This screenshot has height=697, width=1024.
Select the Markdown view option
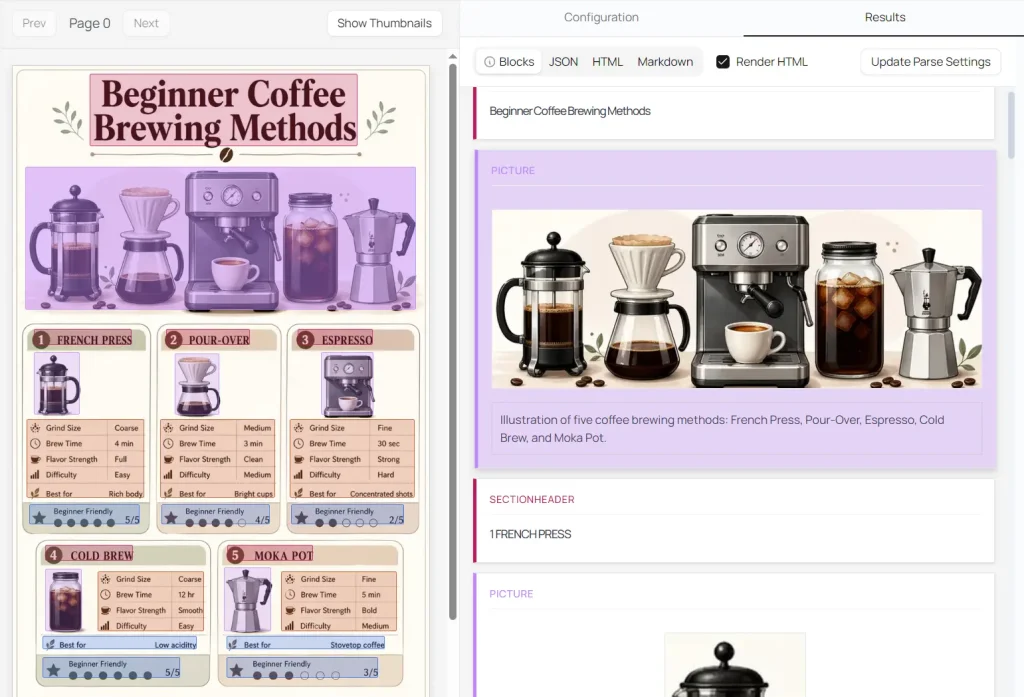point(665,62)
